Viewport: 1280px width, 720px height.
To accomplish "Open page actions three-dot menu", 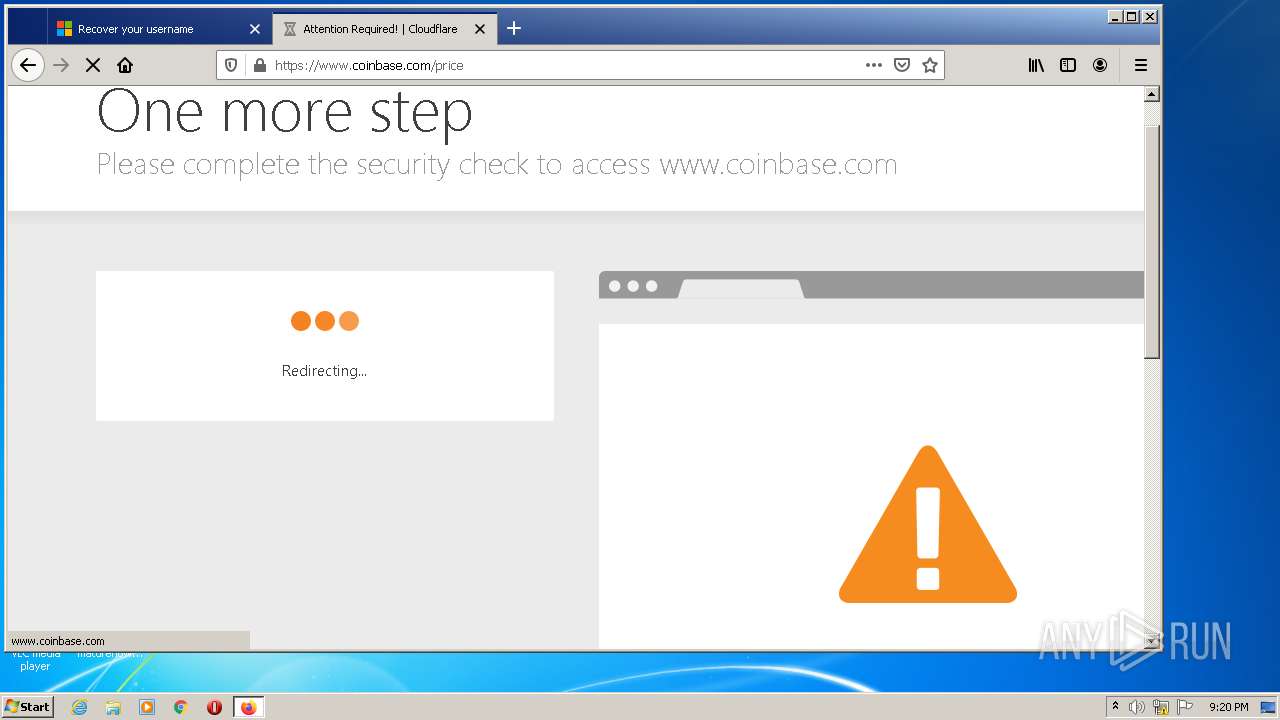I will [874, 65].
